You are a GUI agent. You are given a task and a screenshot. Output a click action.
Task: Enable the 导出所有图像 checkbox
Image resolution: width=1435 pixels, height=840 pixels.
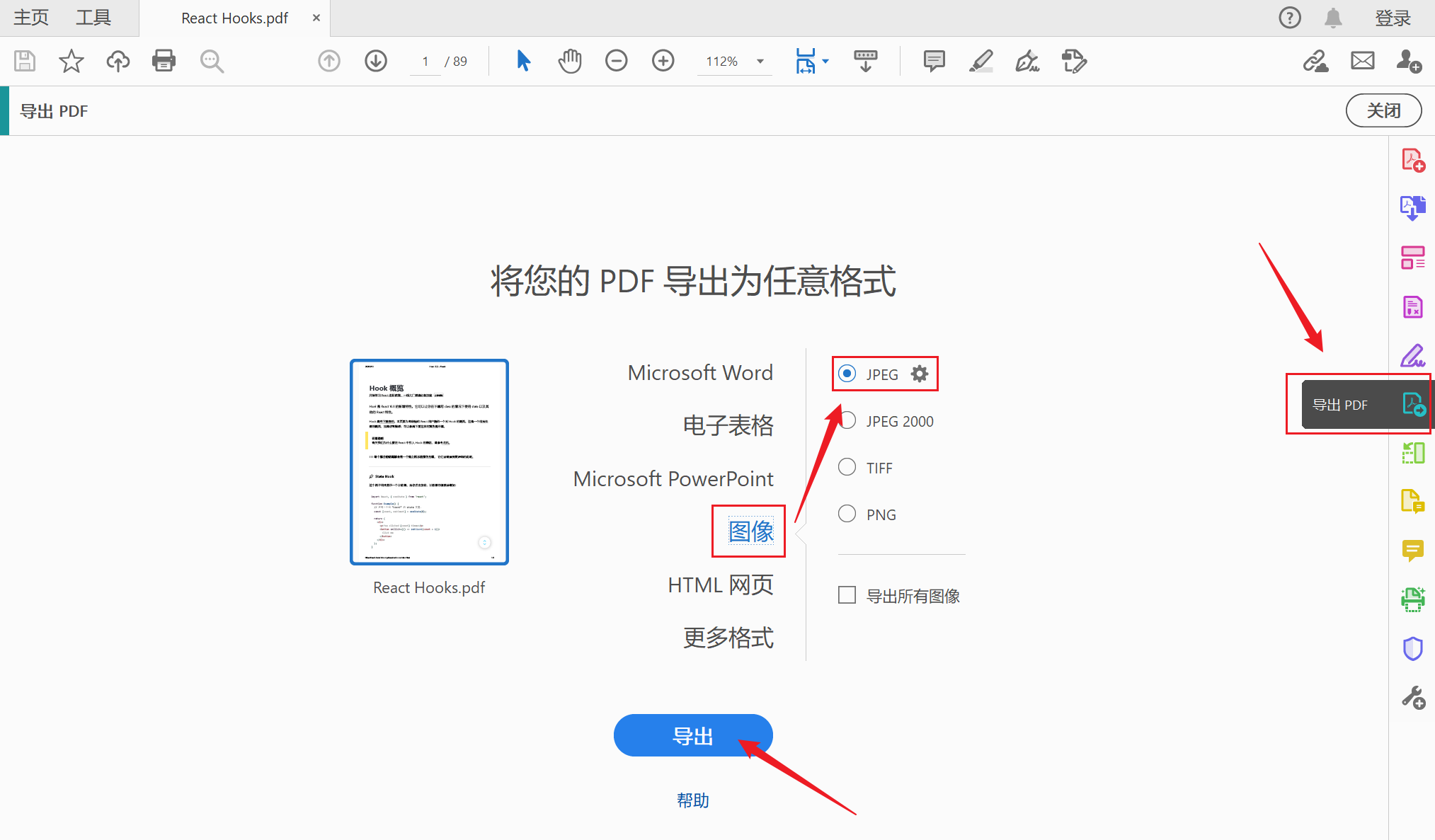(x=847, y=595)
